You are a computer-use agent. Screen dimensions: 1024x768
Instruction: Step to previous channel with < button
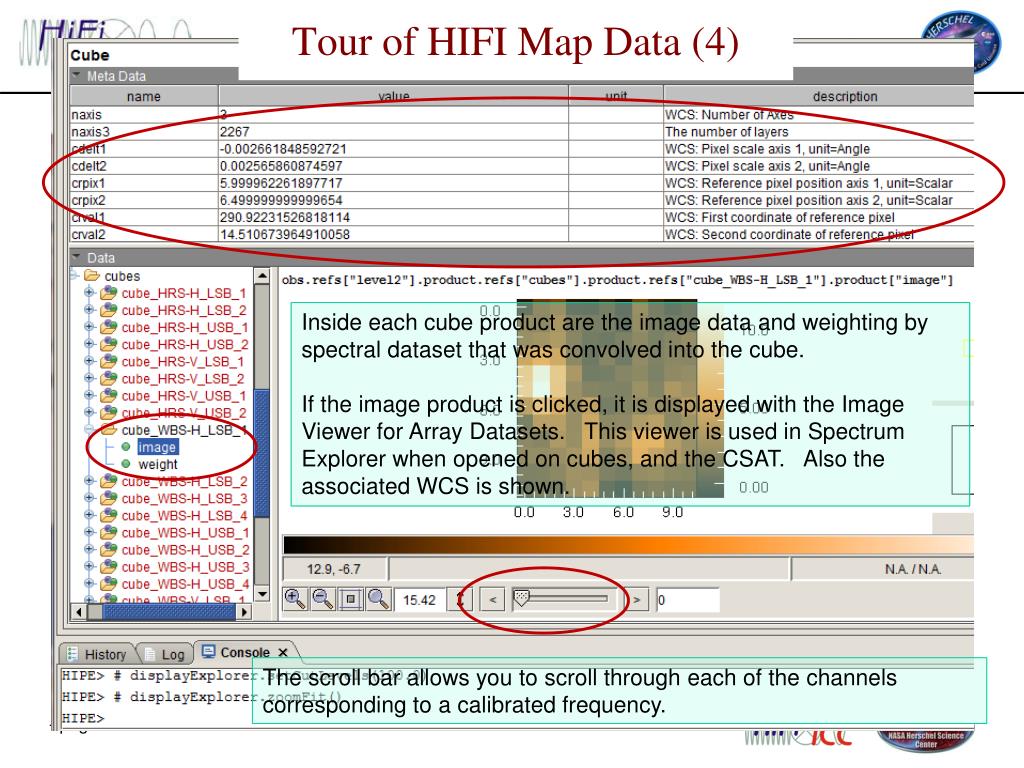tap(492, 600)
